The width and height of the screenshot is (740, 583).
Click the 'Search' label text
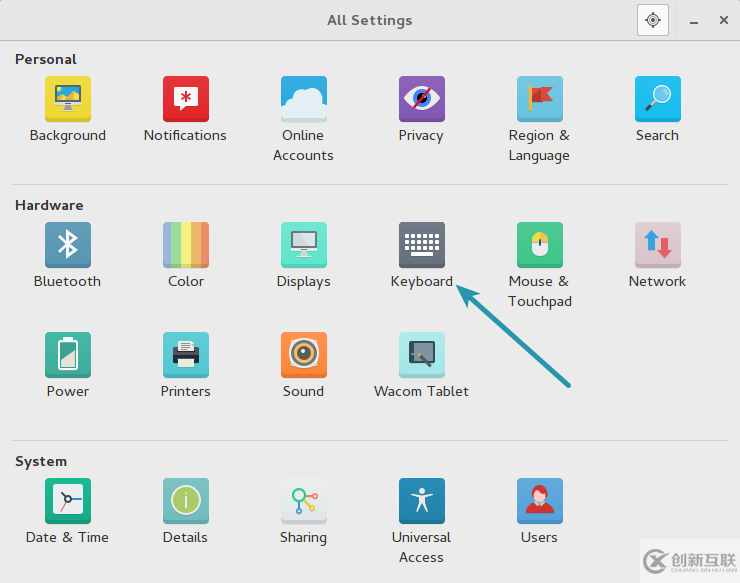657,135
